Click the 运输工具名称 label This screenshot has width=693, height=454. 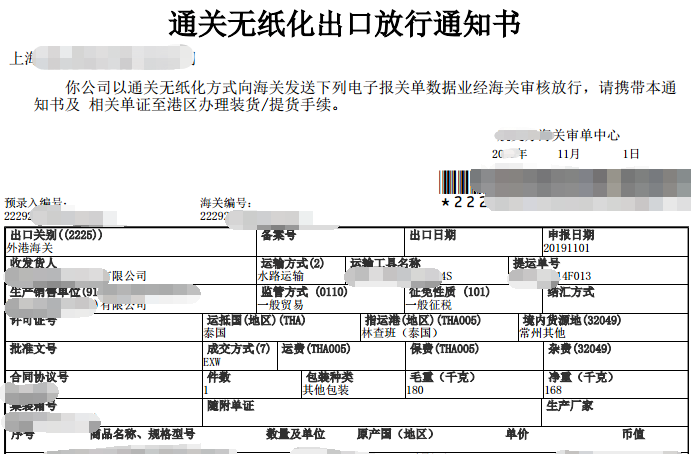(x=385, y=263)
